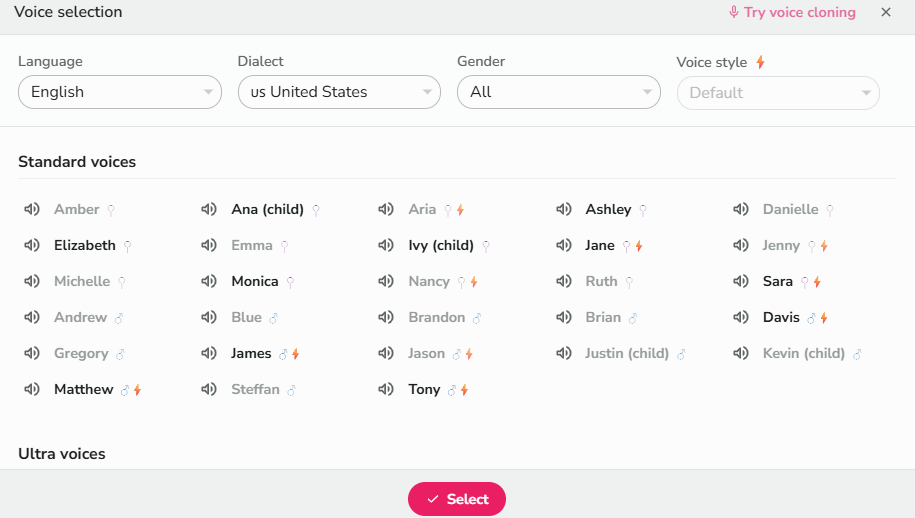The image size is (915, 518).
Task: Click the speaker icon next to Blue
Action: click(209, 317)
